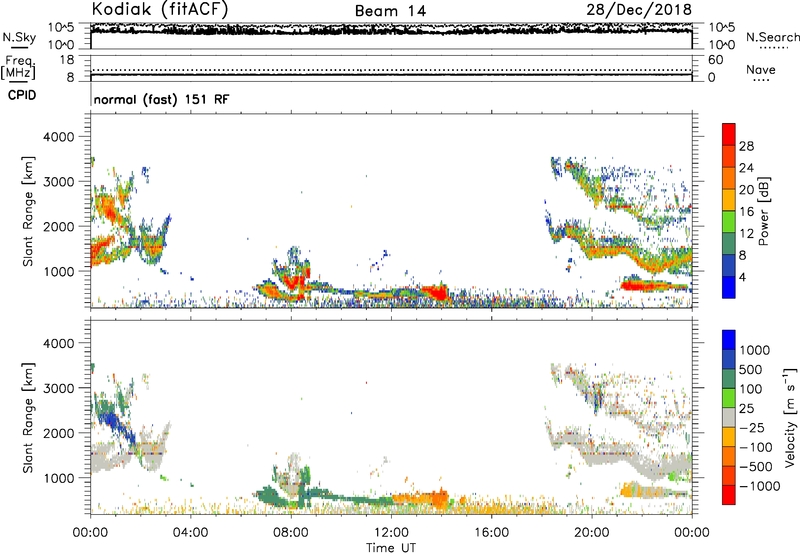Viewport: 800px width, 554px height.
Task: Click the 'Kodiak (fitACF)' plot title
Action: click(x=160, y=9)
